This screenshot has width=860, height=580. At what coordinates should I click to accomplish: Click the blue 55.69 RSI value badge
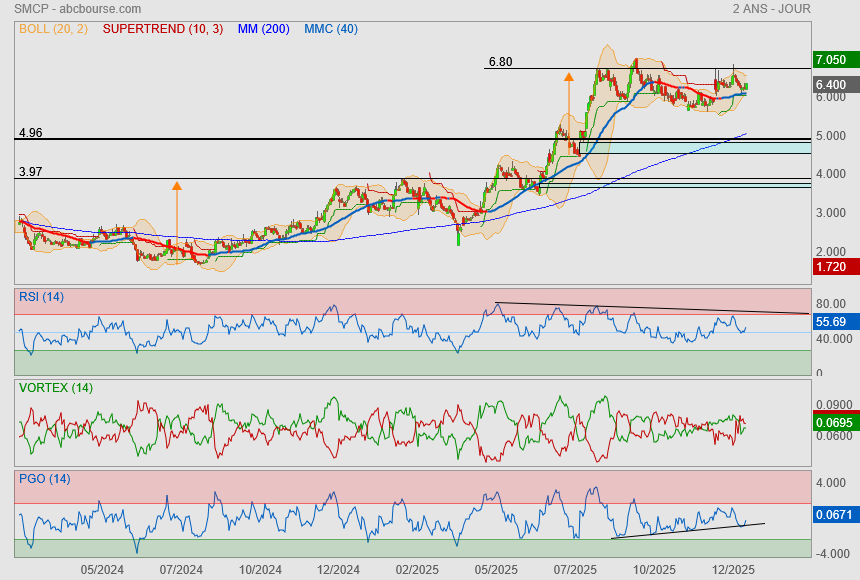click(x=830, y=322)
